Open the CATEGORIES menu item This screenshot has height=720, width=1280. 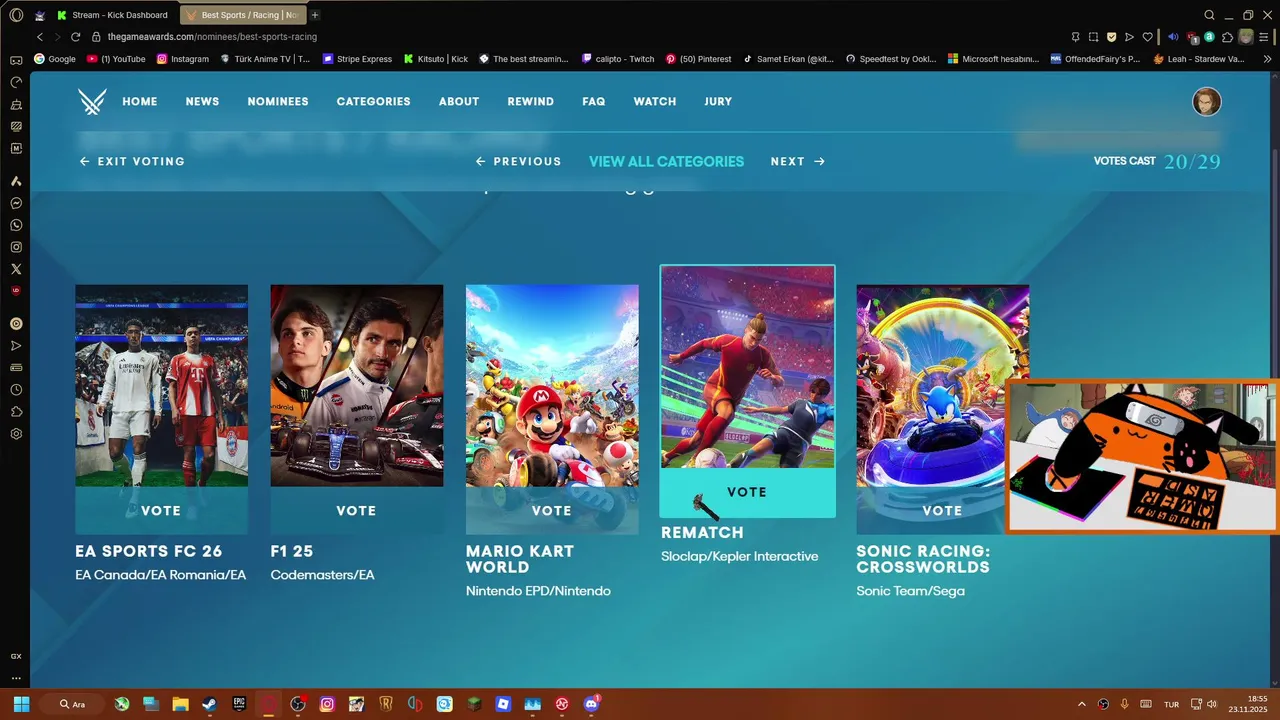pos(373,101)
